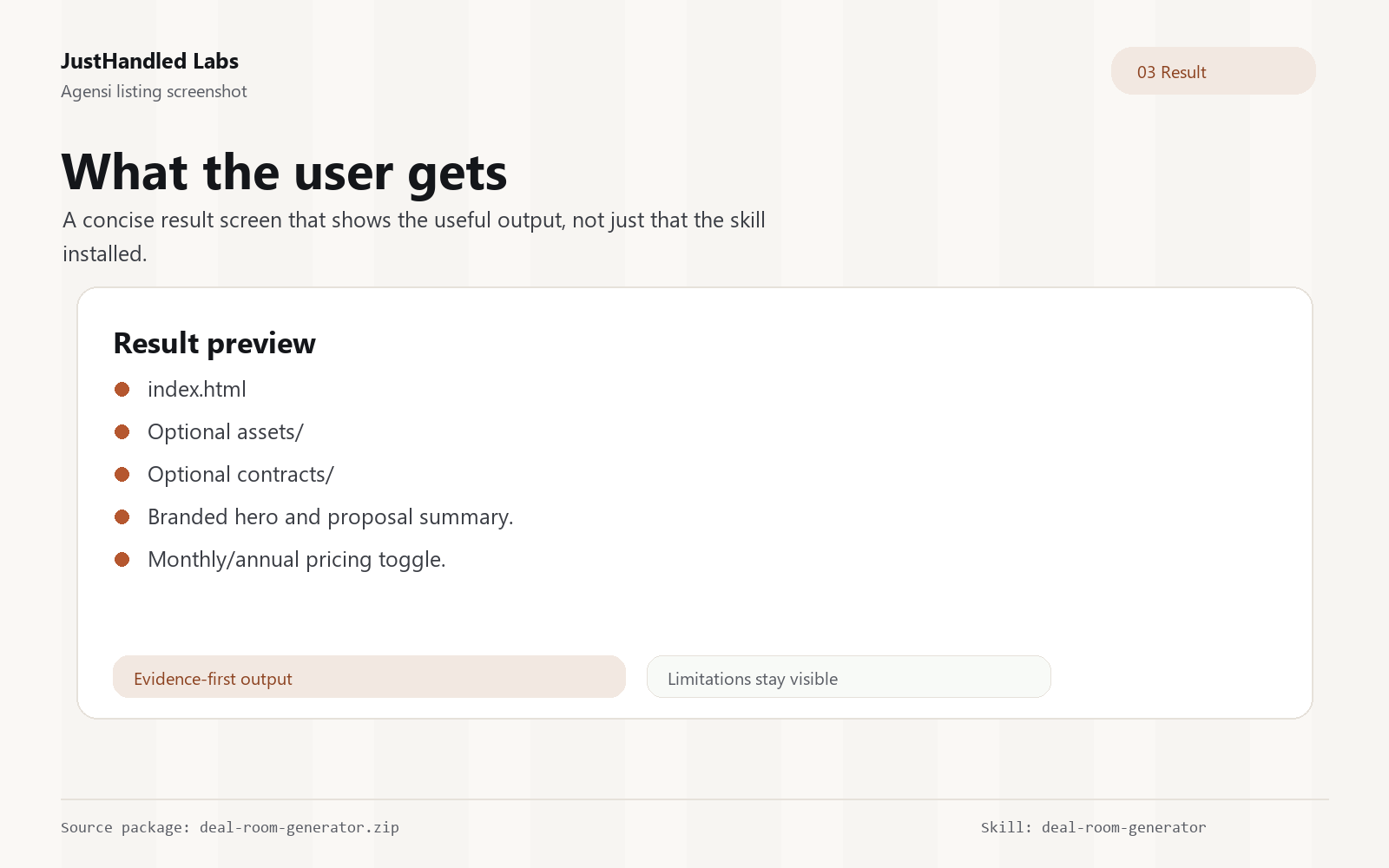The height and width of the screenshot is (868, 1389).
Task: Open the index.html list entry
Action: tap(197, 390)
